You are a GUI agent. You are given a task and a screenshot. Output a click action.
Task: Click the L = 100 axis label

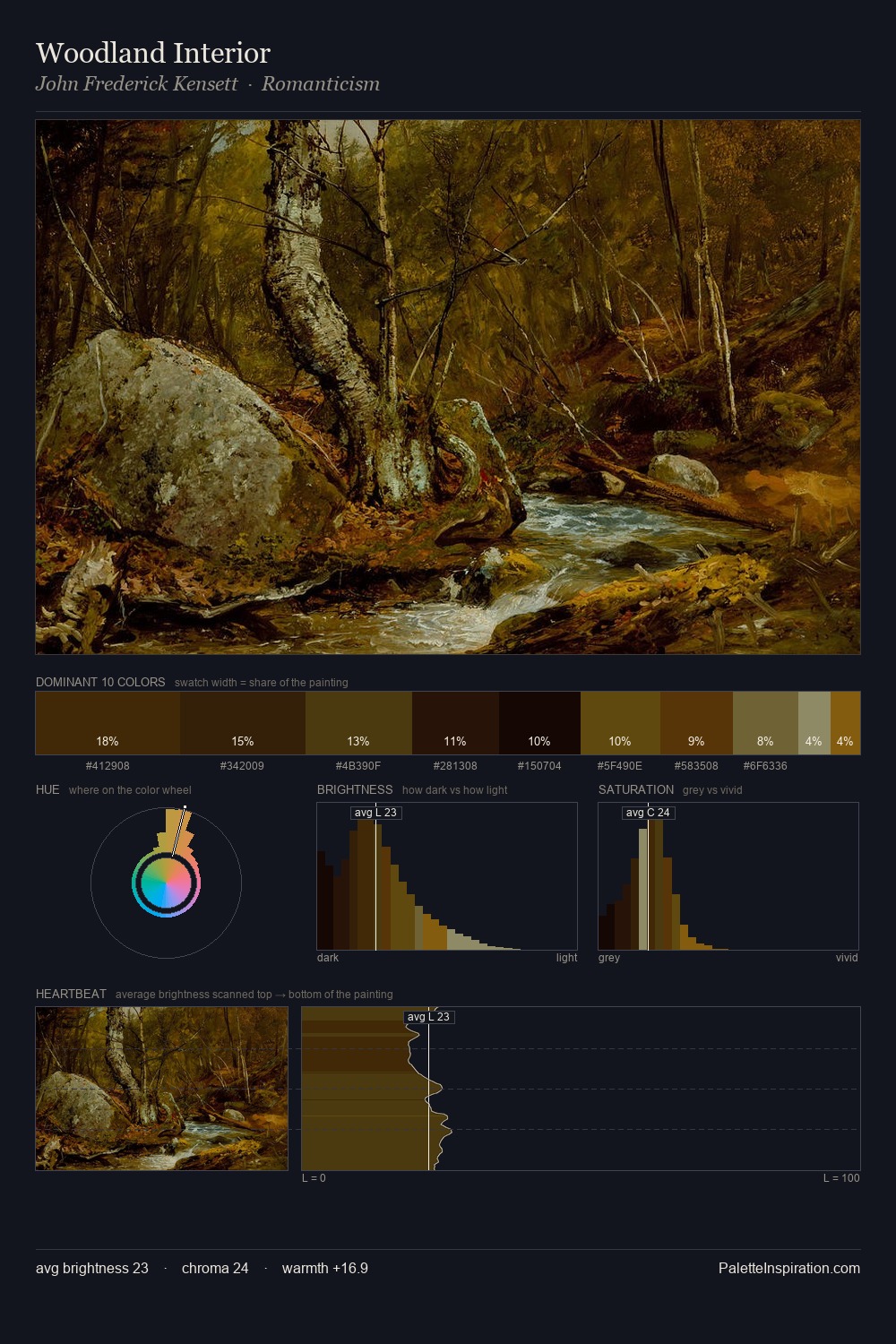(x=841, y=1178)
